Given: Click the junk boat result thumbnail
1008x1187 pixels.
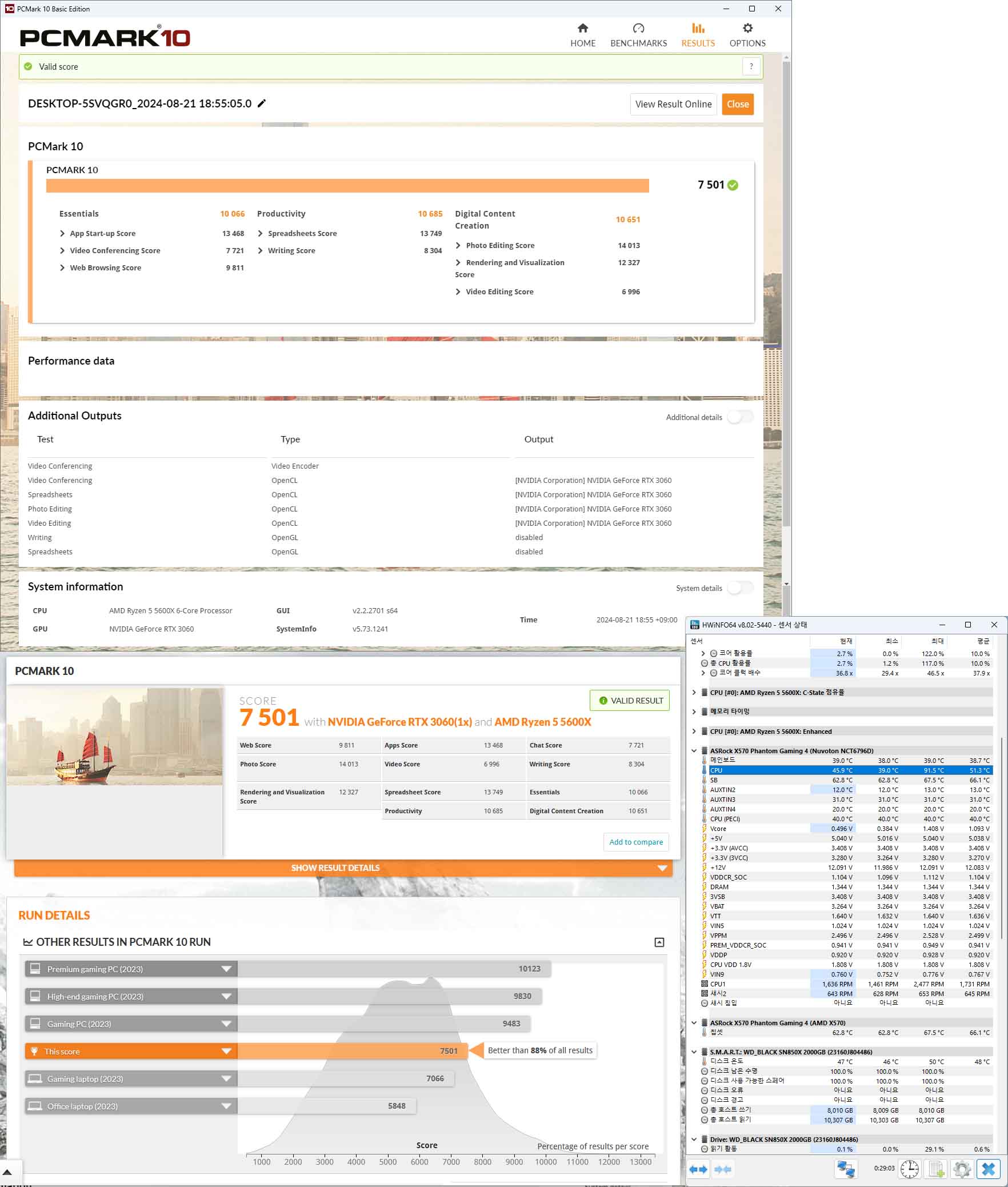Looking at the screenshot, I should tap(114, 737).
